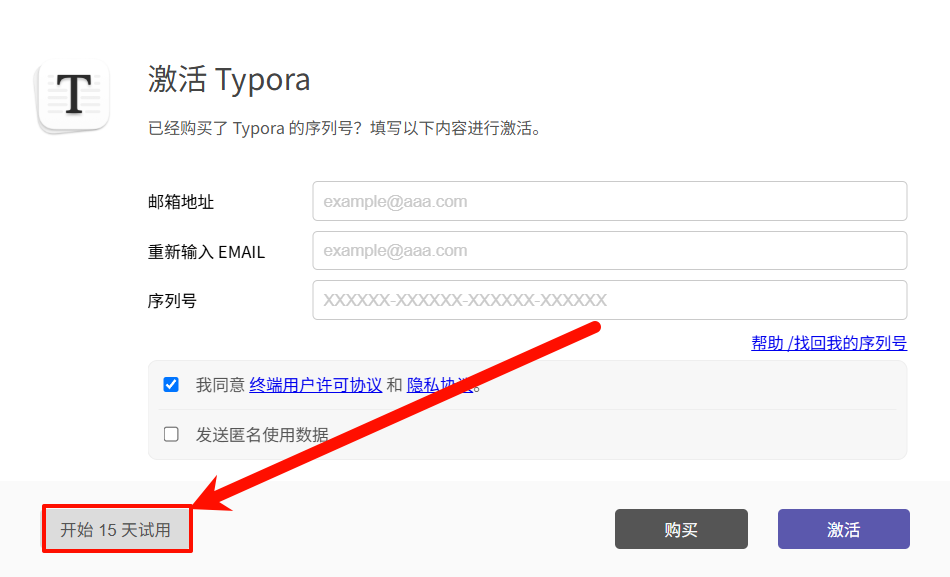Uncheck the 我同意 agreement checkbox
The width and height of the screenshot is (950, 577).
click(171, 384)
